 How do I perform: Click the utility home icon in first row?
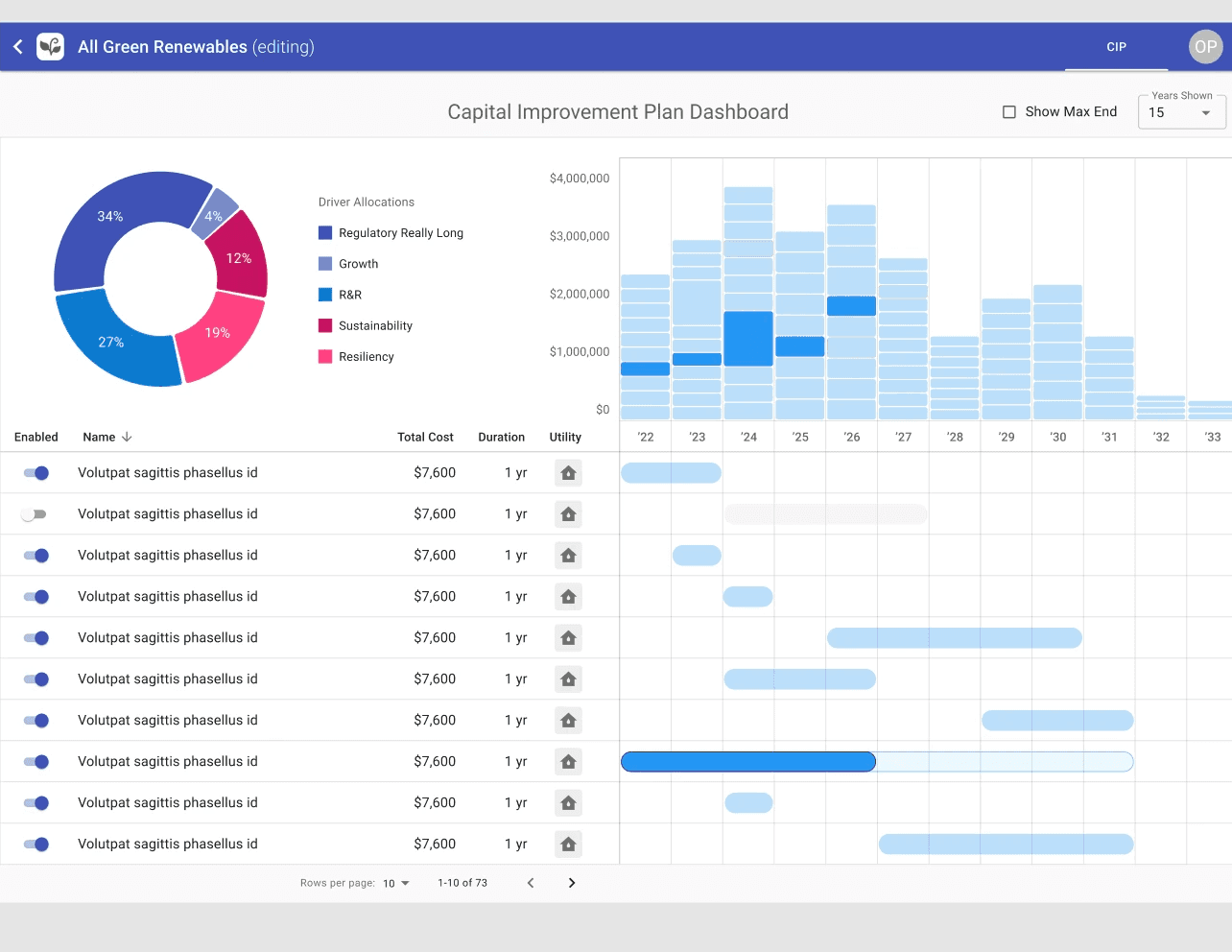[x=568, y=473]
